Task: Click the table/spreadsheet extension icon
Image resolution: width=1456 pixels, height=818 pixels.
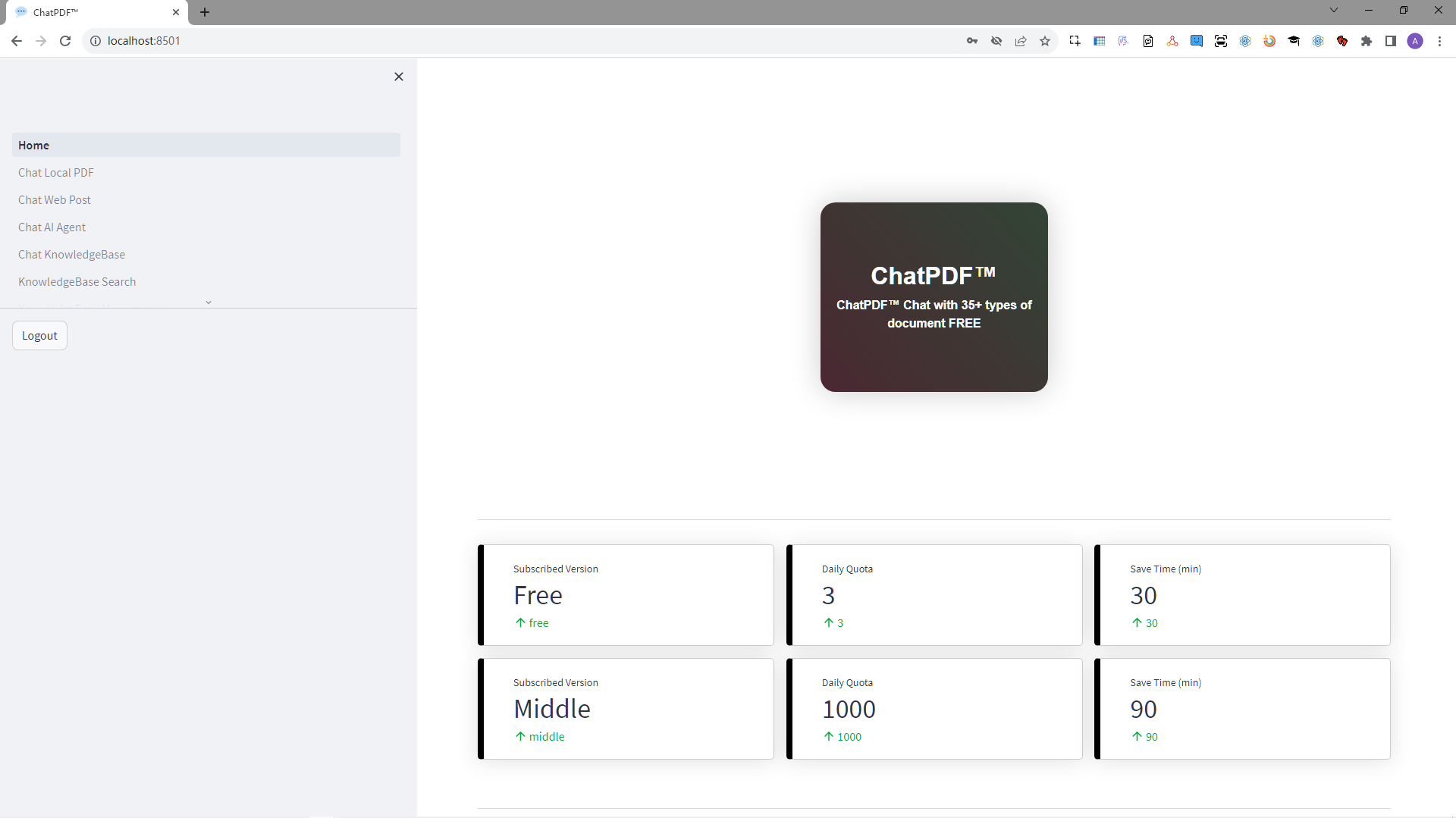Action: 1100,41
